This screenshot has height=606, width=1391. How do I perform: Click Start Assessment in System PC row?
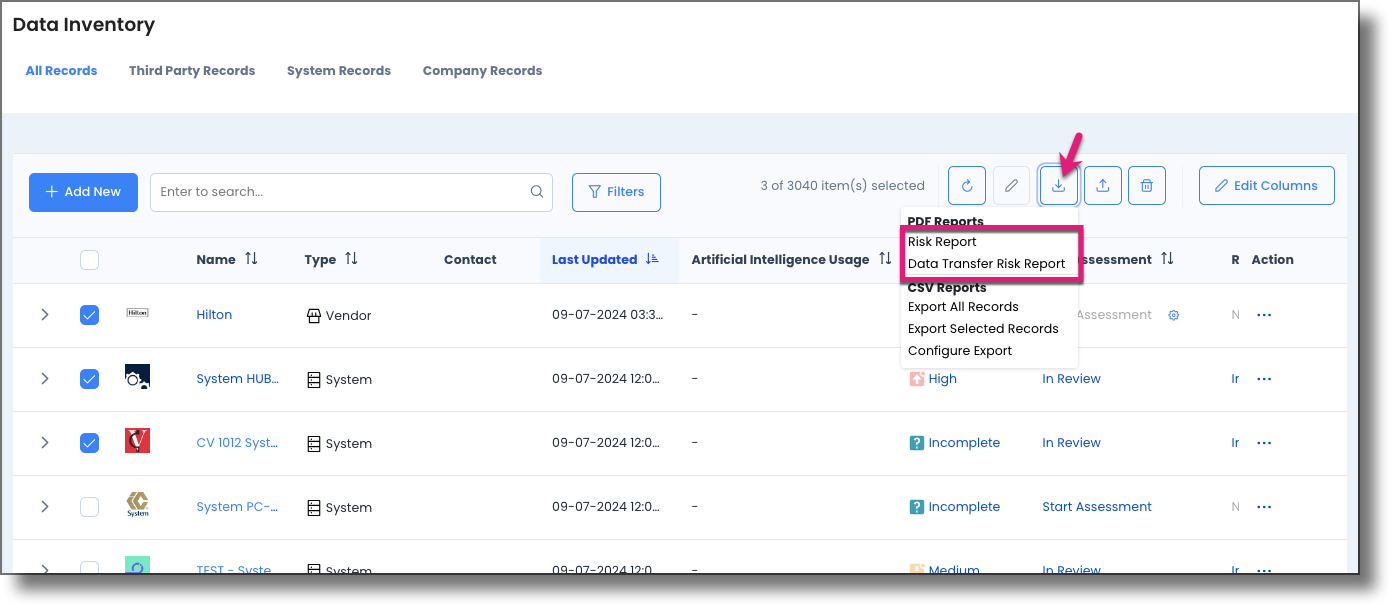click(1097, 507)
